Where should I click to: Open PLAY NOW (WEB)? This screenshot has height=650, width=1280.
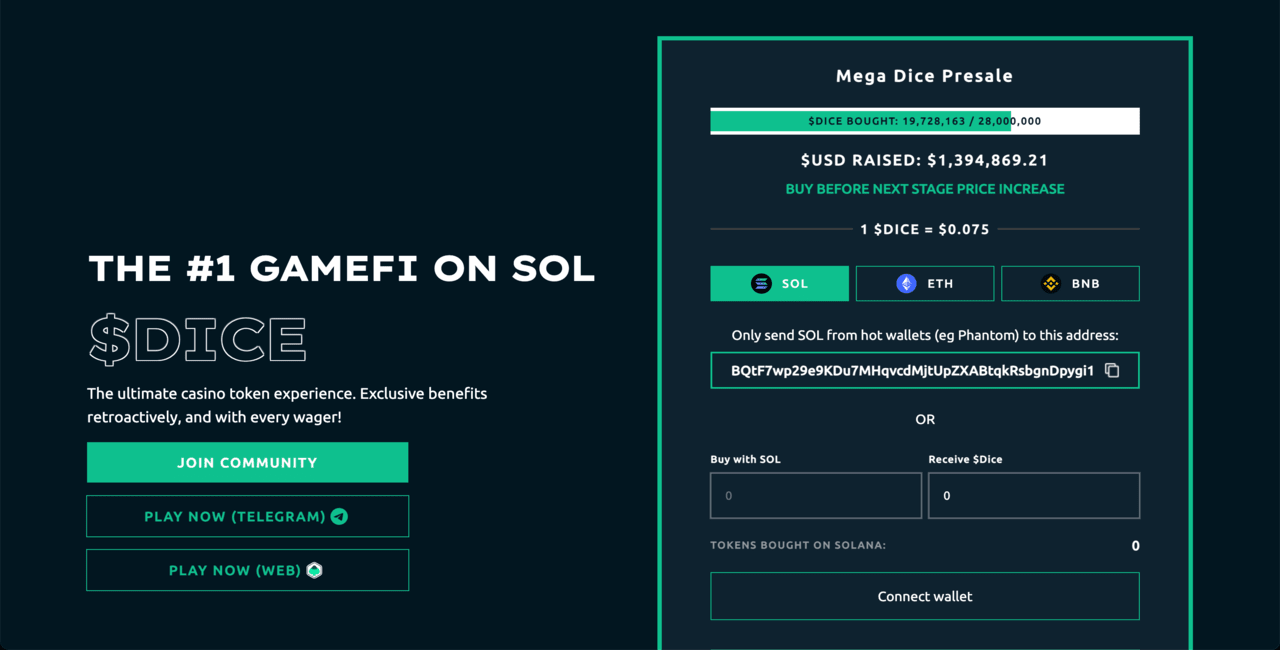coord(247,570)
